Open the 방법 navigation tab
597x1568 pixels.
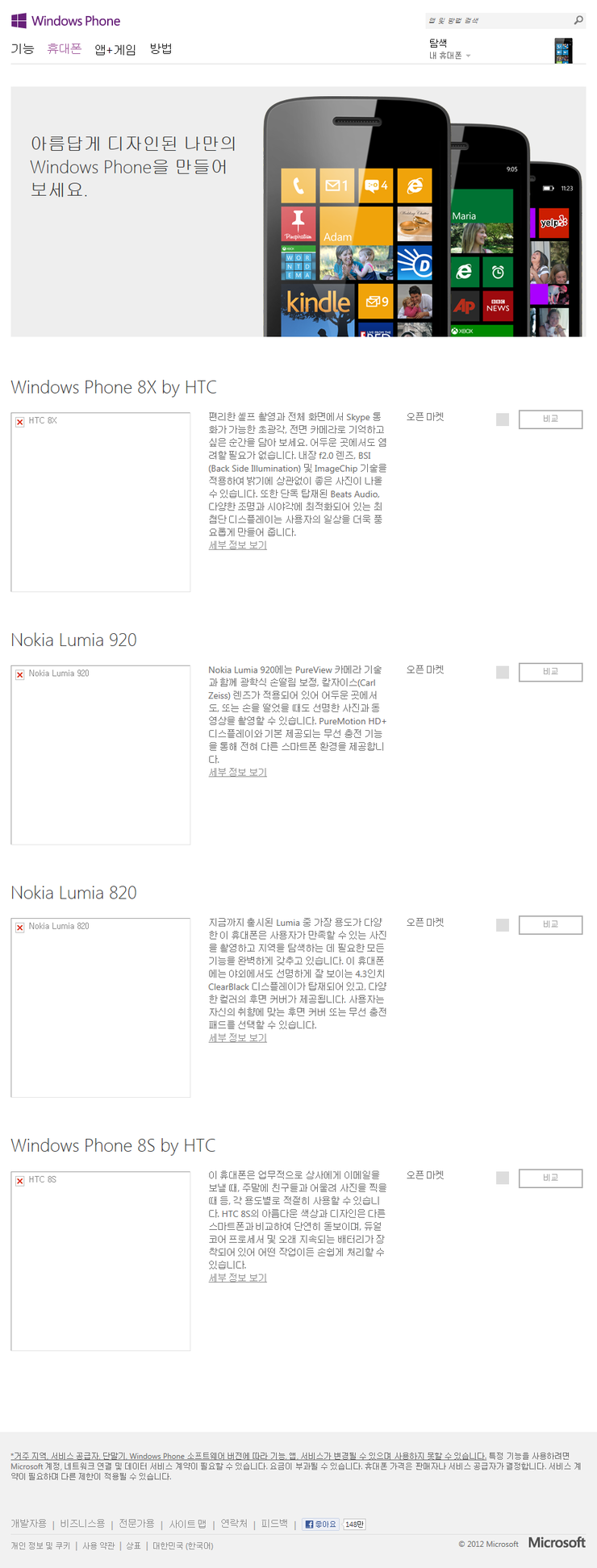click(x=161, y=49)
